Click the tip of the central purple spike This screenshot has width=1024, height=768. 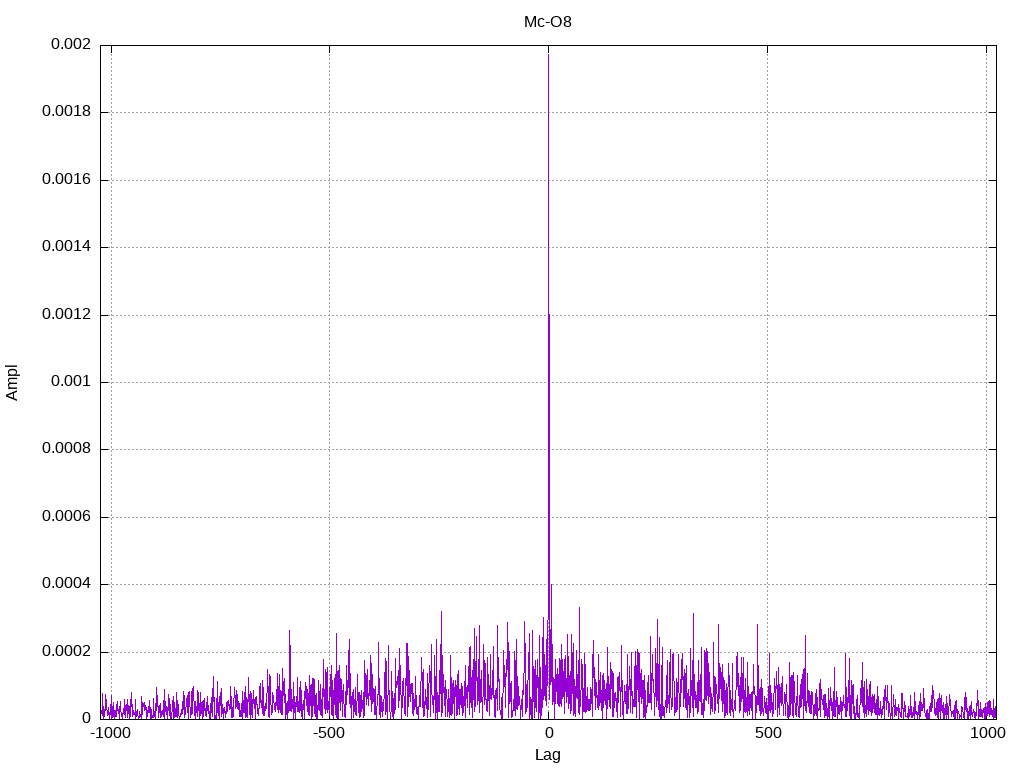[x=548, y=54]
